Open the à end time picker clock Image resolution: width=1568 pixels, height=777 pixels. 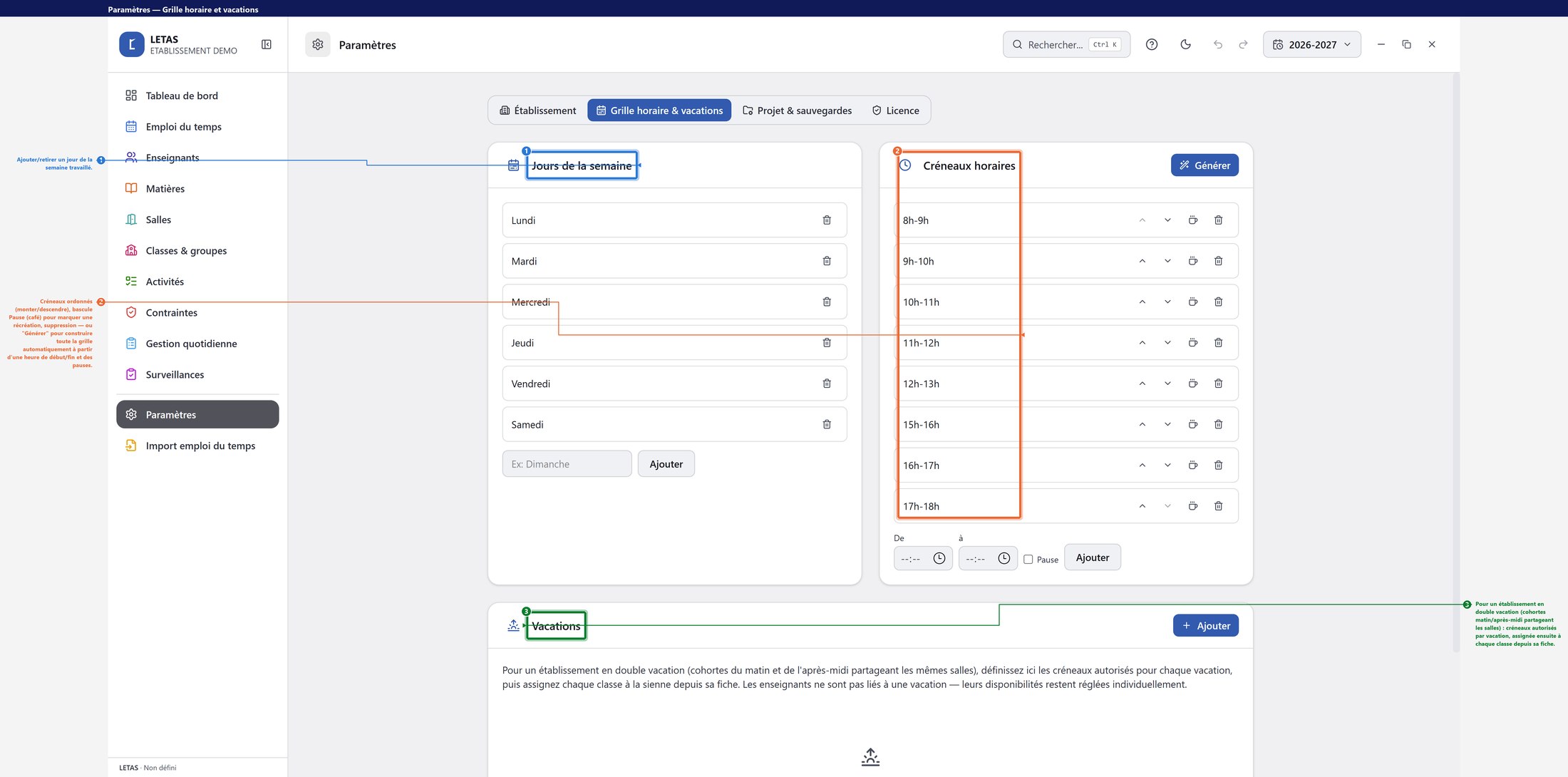click(1004, 559)
